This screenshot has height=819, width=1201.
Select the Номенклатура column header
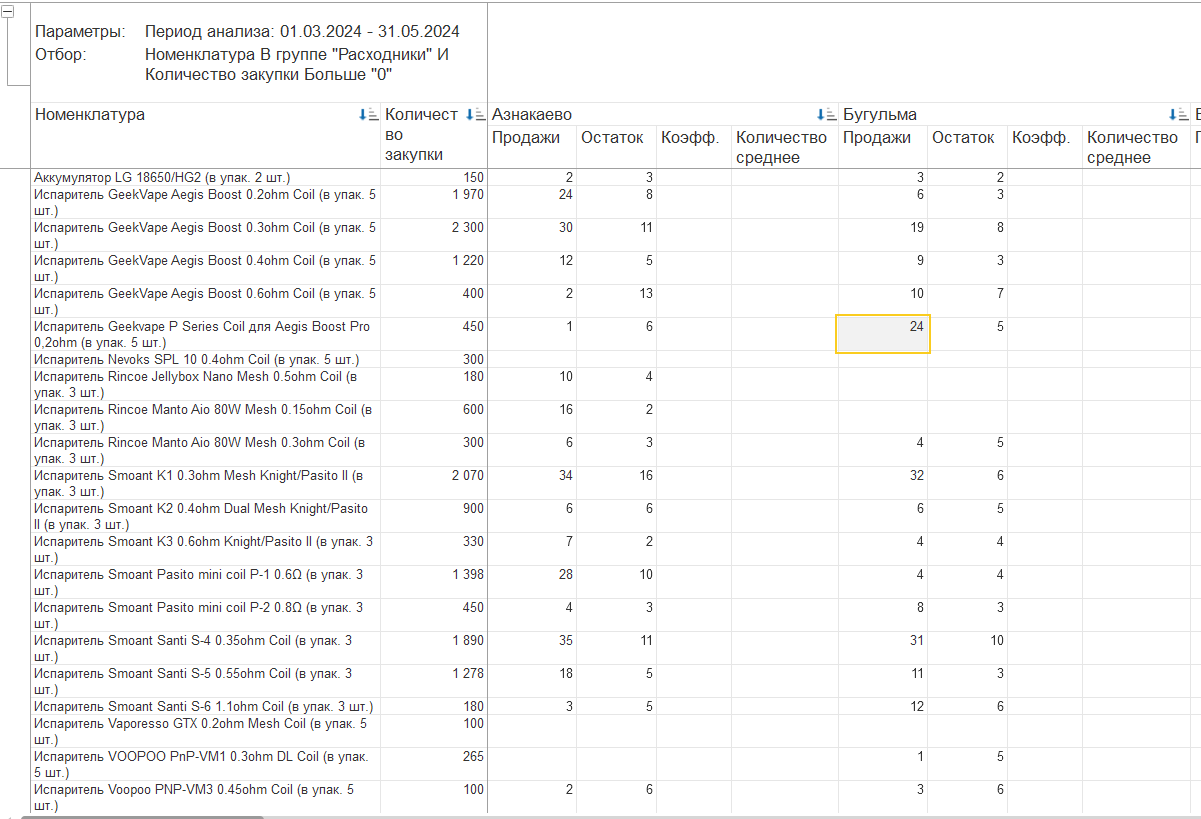click(x=90, y=114)
